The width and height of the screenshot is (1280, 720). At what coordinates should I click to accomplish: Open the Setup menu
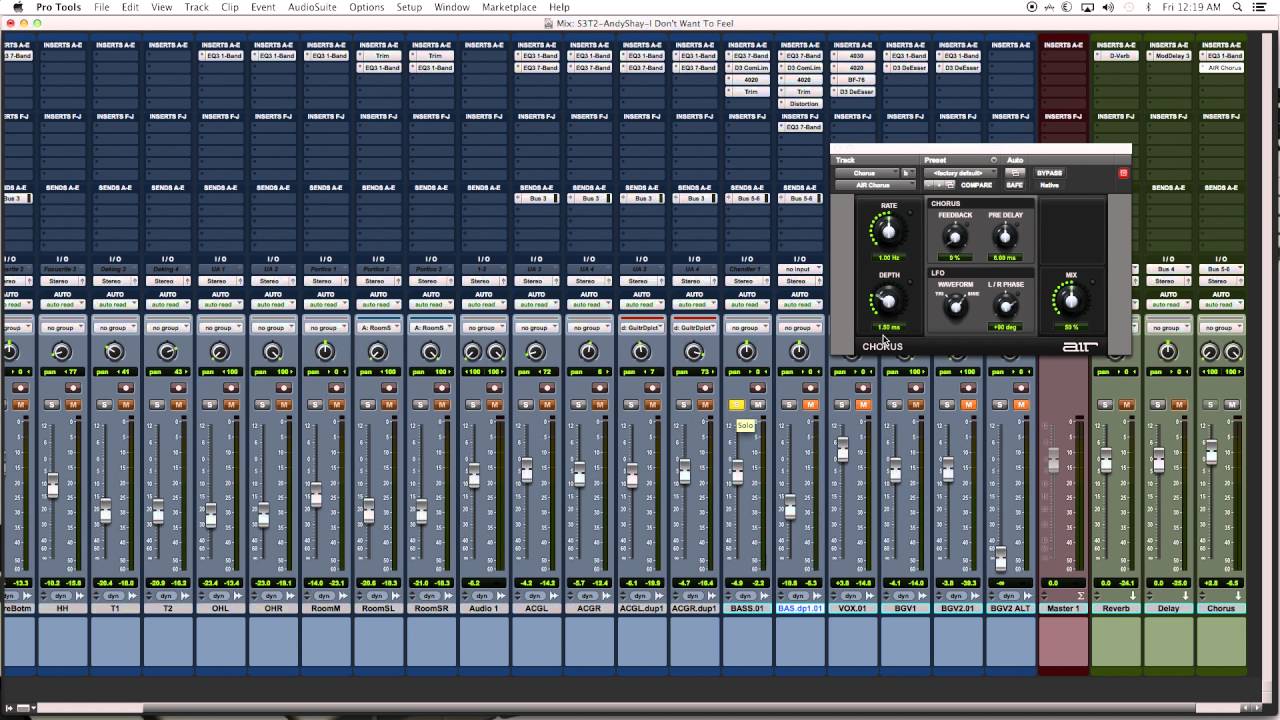[x=409, y=7]
